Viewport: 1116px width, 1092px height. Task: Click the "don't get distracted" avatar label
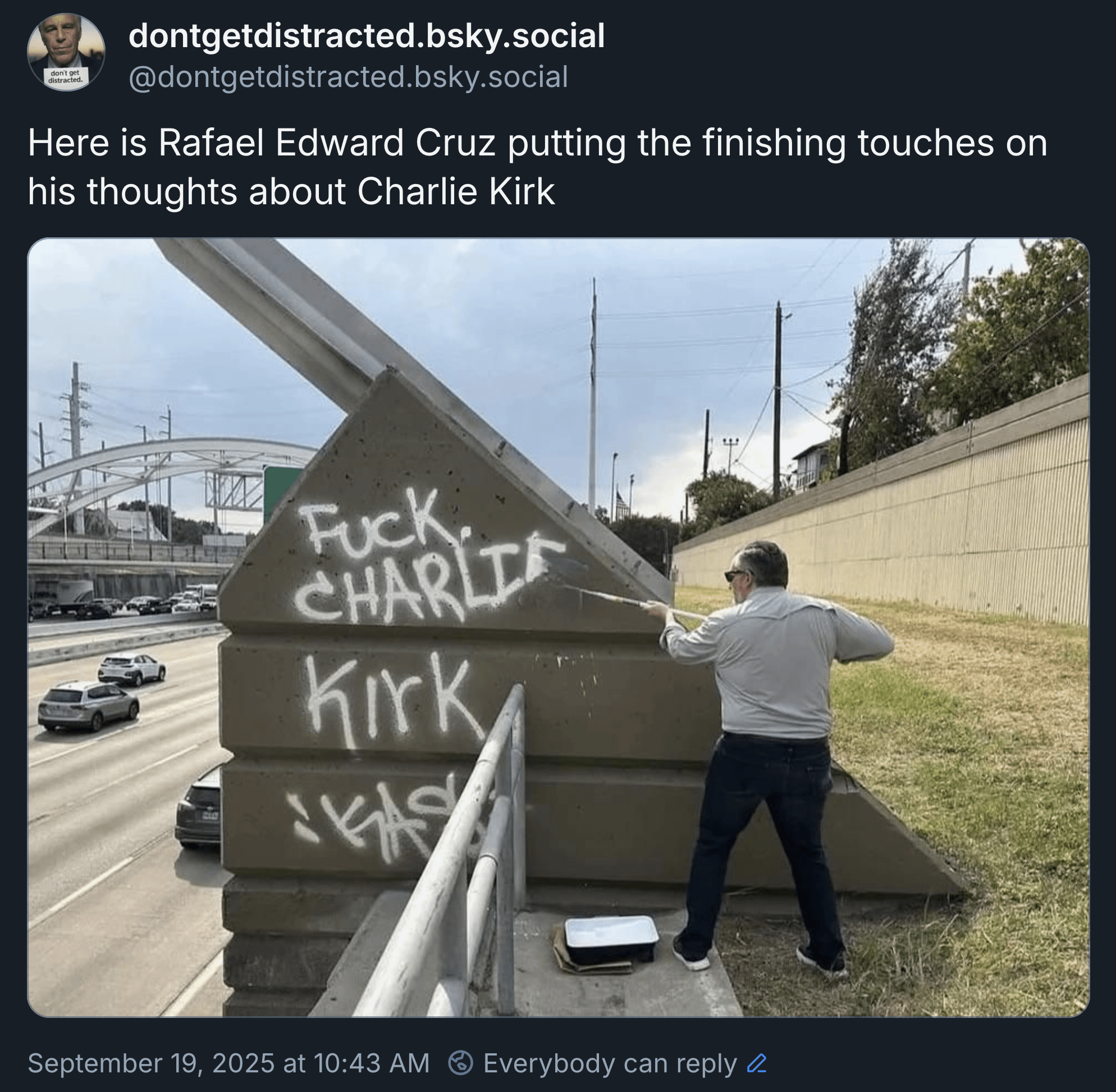click(66, 76)
